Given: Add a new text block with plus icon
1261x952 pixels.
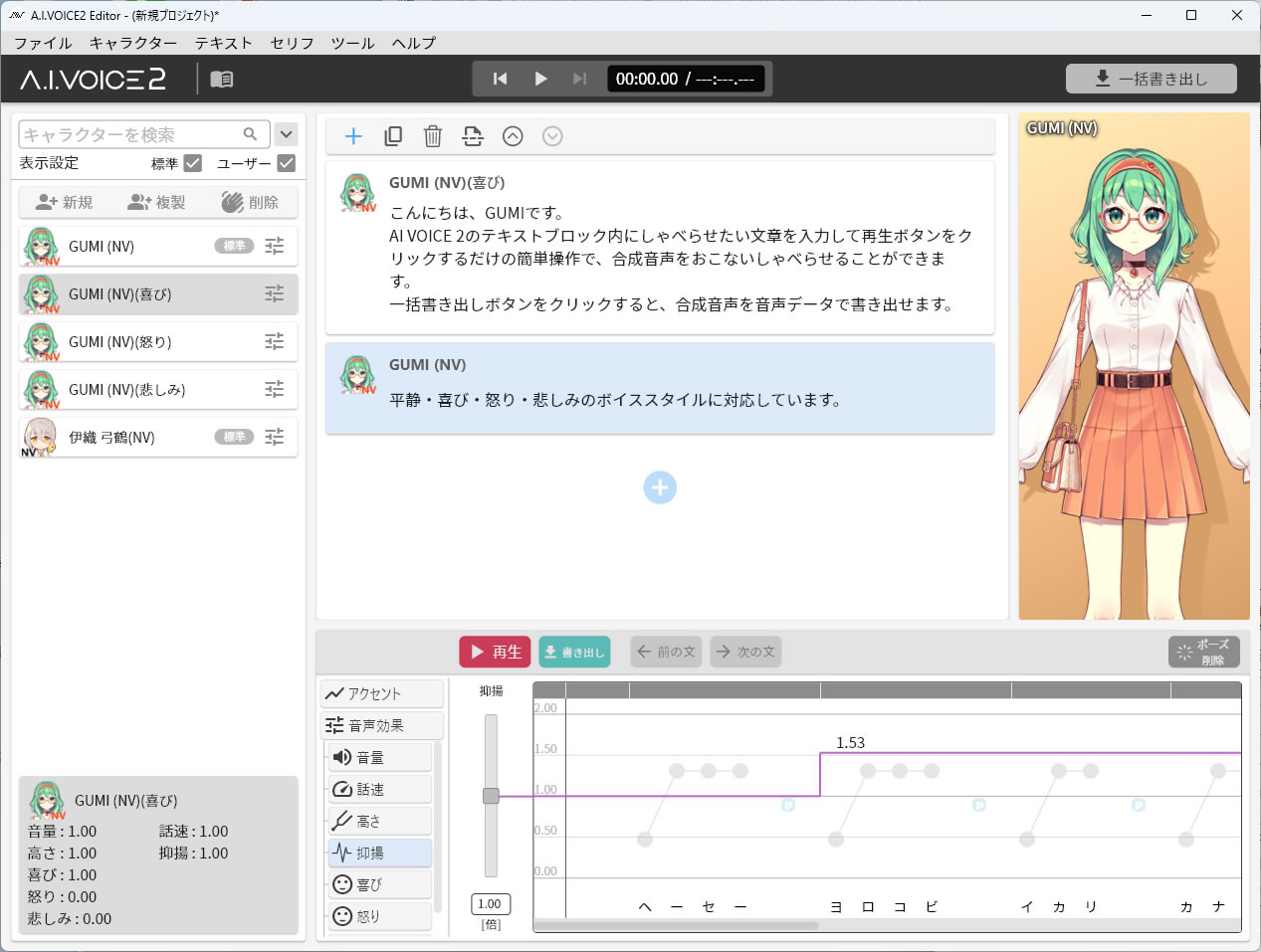Looking at the screenshot, I should [353, 136].
